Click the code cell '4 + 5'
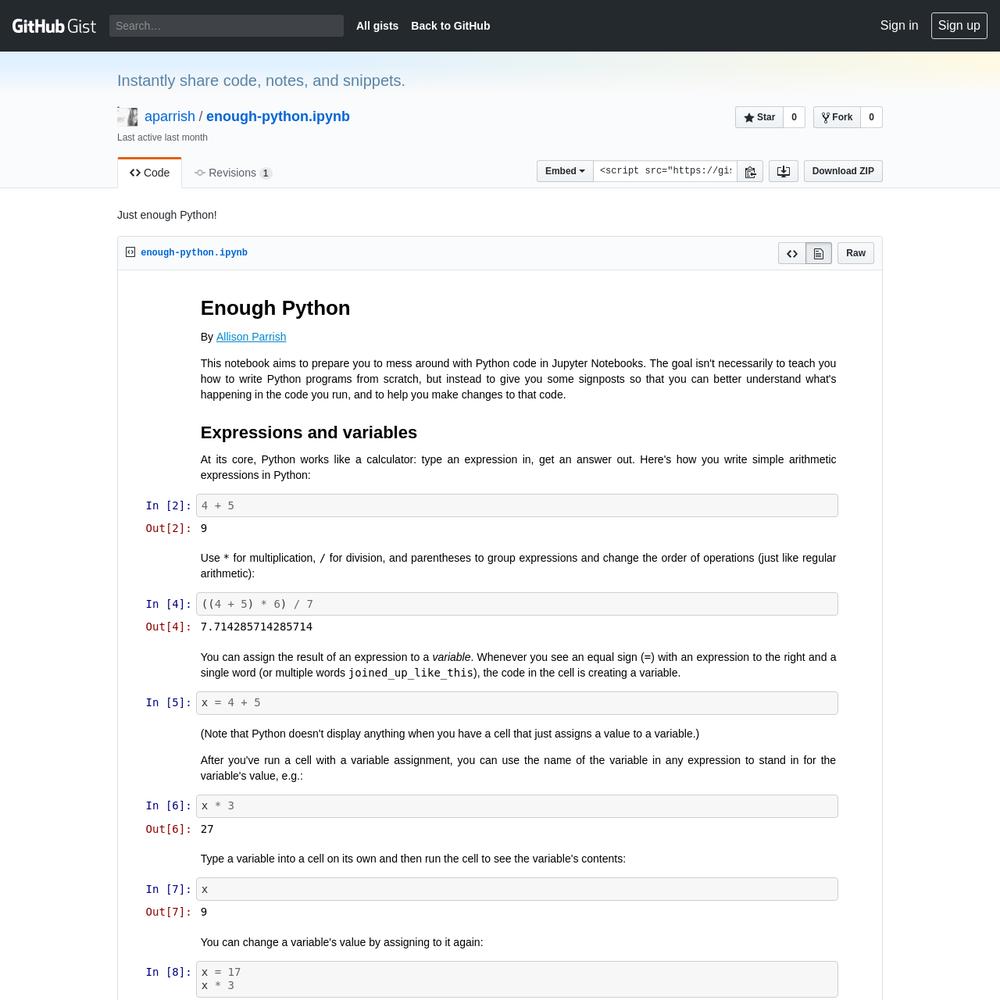Viewport: 1000px width, 1000px height. (517, 506)
